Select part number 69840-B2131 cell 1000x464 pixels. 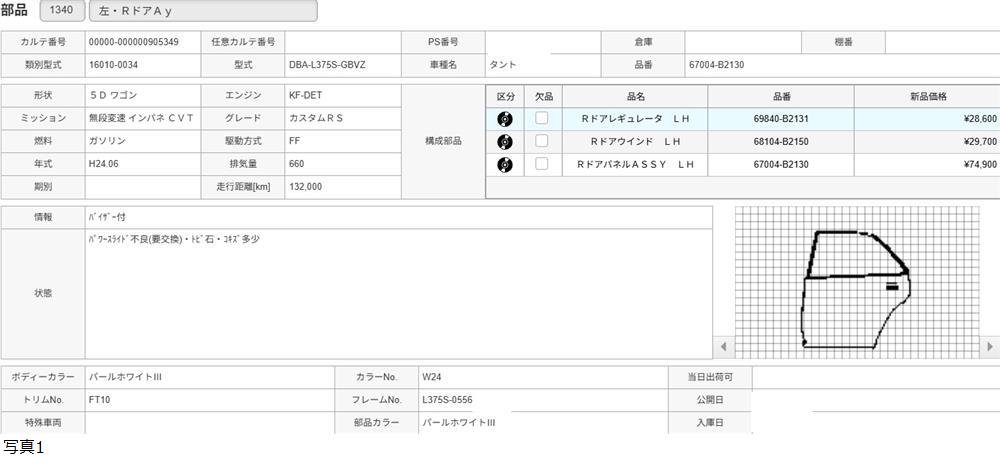(x=780, y=119)
